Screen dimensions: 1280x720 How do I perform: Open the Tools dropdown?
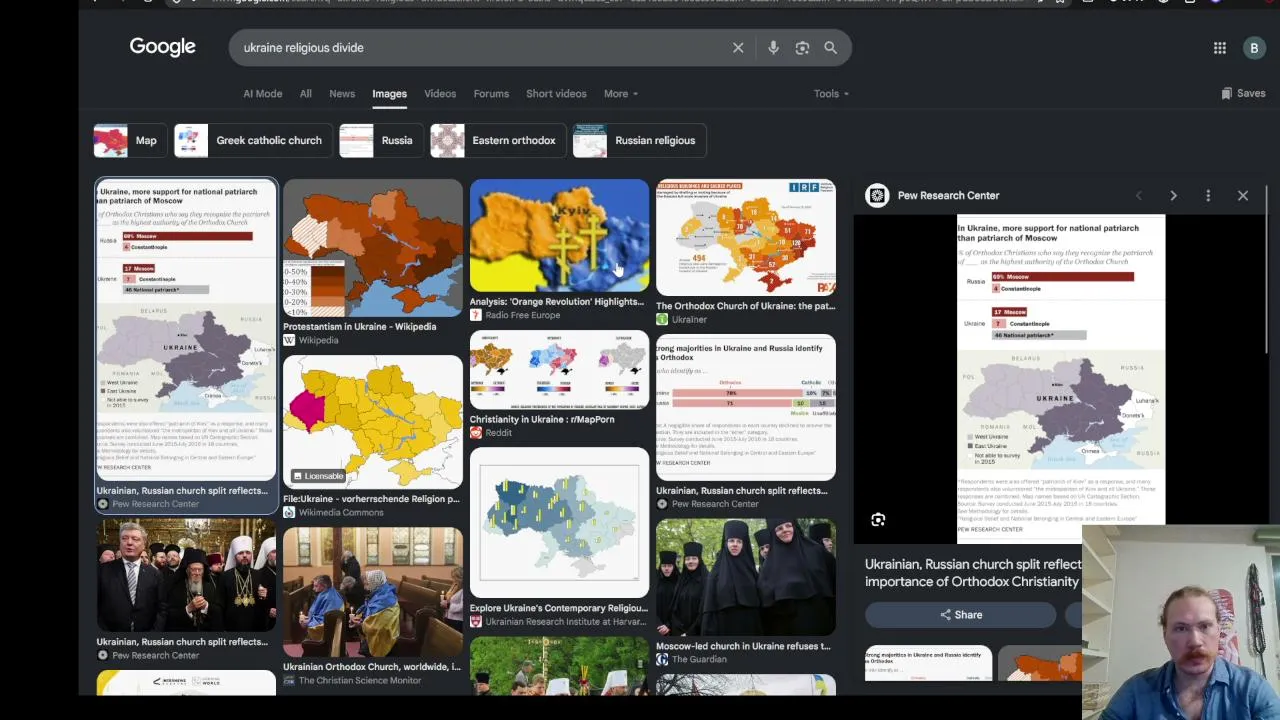tap(831, 94)
